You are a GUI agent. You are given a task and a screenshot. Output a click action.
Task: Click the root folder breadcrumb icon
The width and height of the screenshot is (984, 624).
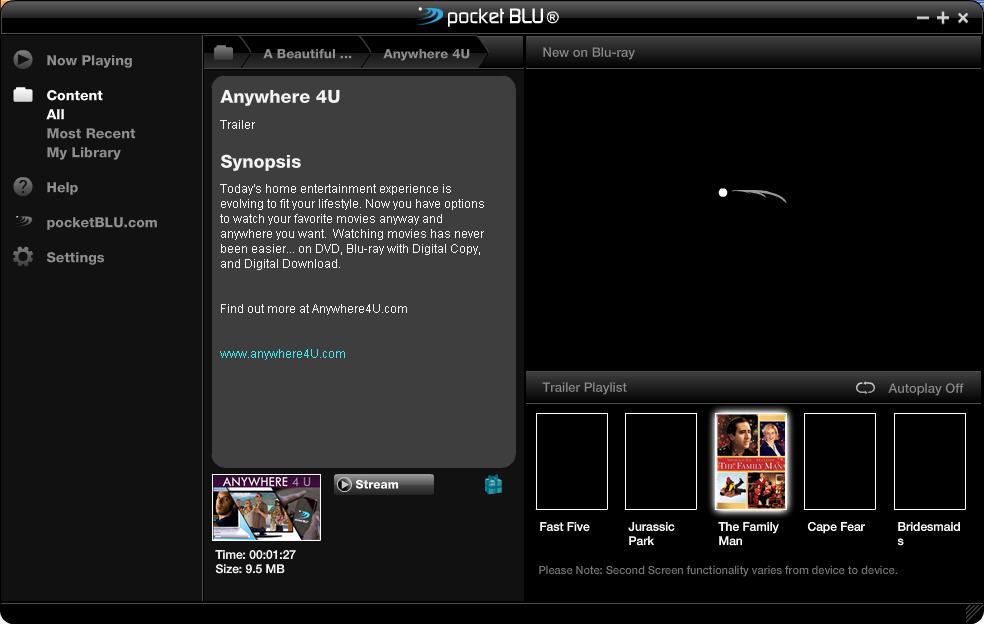[223, 53]
